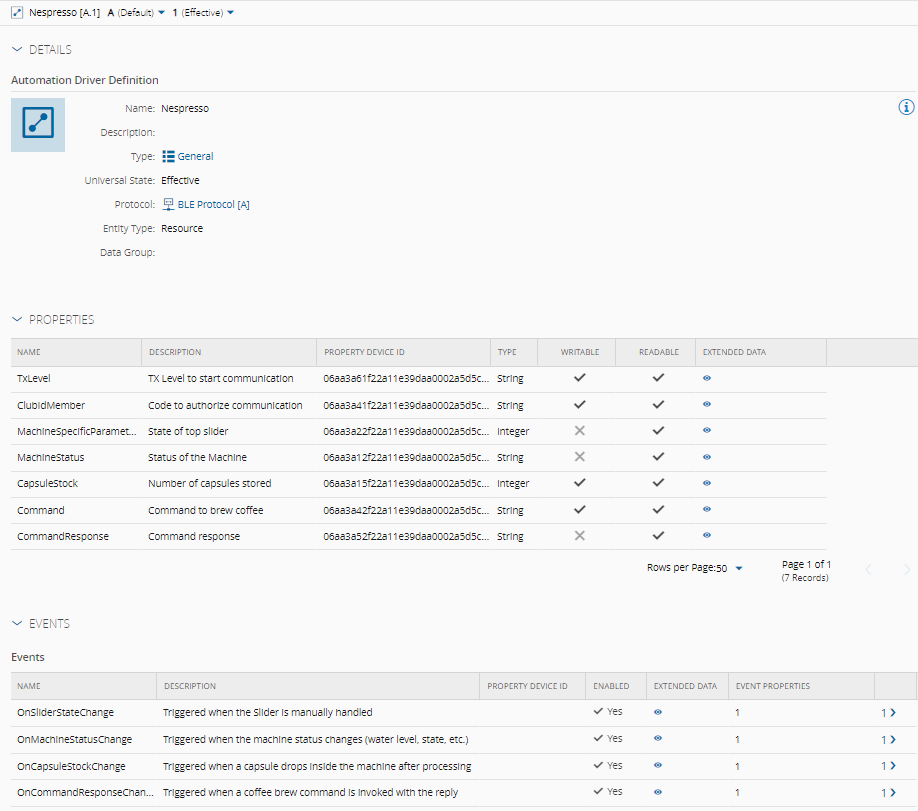View extended data for CommandResponse property
Image resolution: width=918 pixels, height=811 pixels.
pyautogui.click(x=707, y=536)
